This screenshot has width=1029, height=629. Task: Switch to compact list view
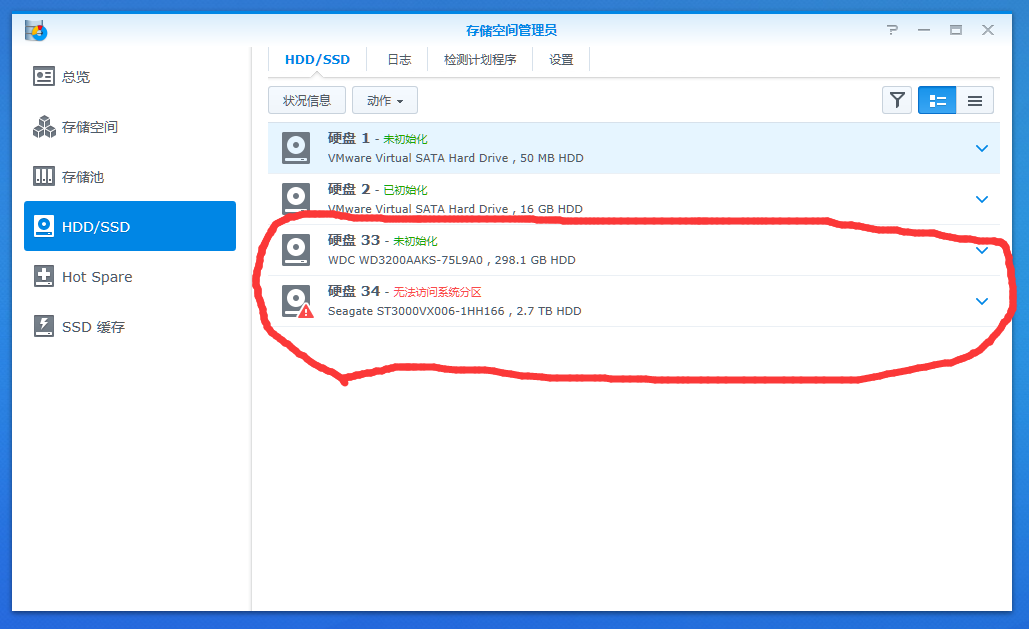(x=975, y=100)
